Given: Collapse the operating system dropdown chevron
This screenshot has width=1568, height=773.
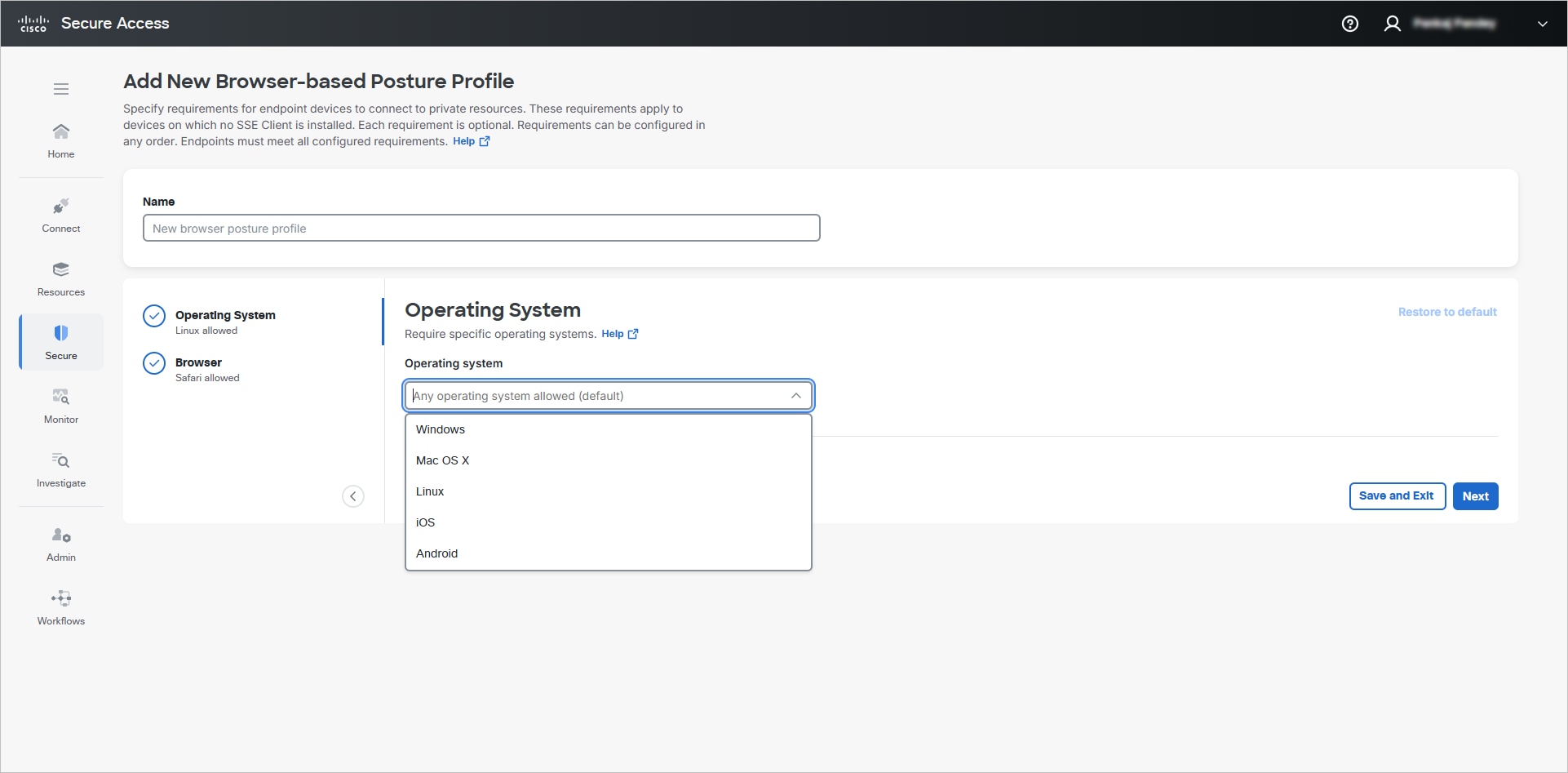Looking at the screenshot, I should coord(796,396).
